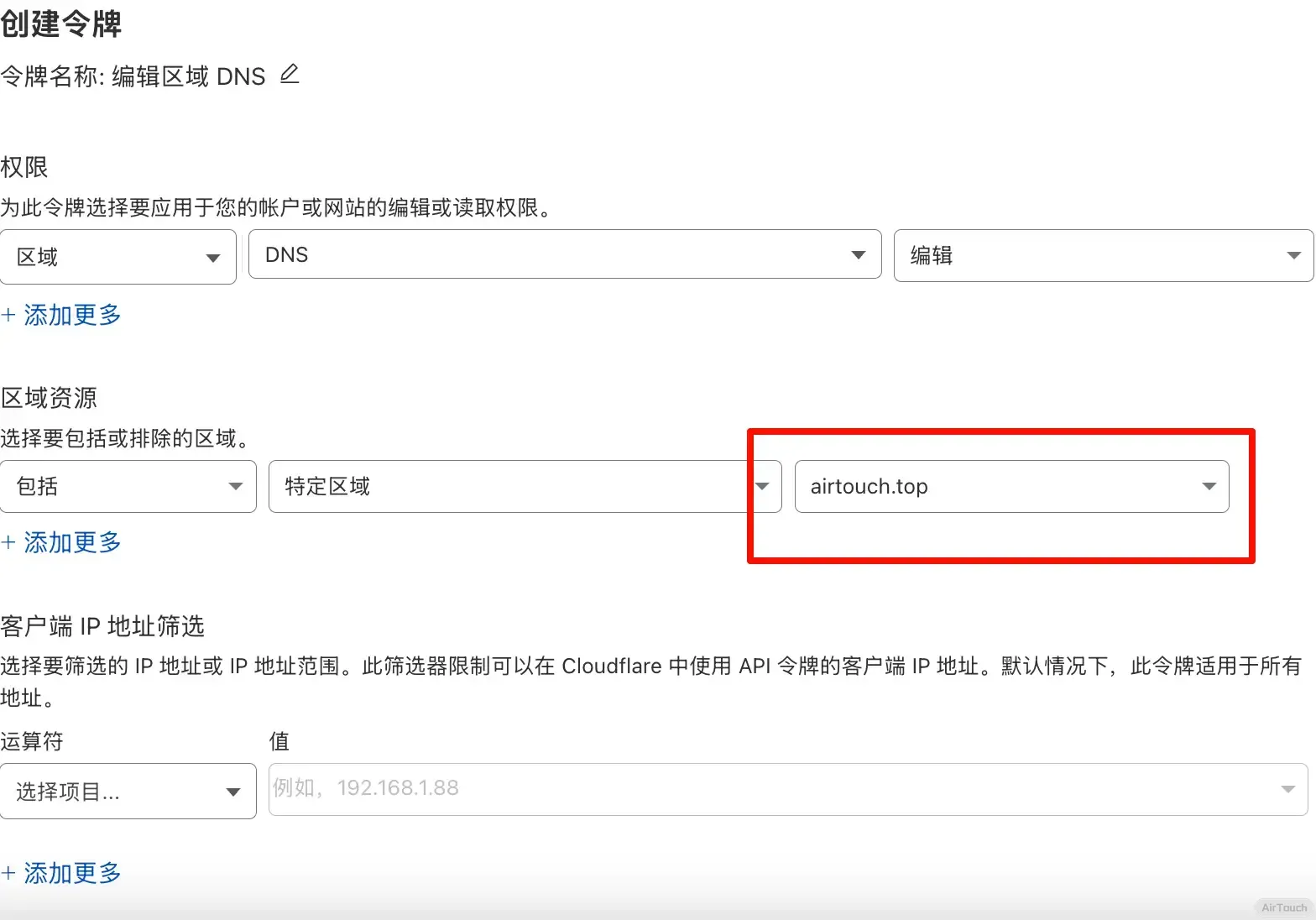Focus the IP address value input field
The height and width of the screenshot is (920, 1316).
point(772,789)
